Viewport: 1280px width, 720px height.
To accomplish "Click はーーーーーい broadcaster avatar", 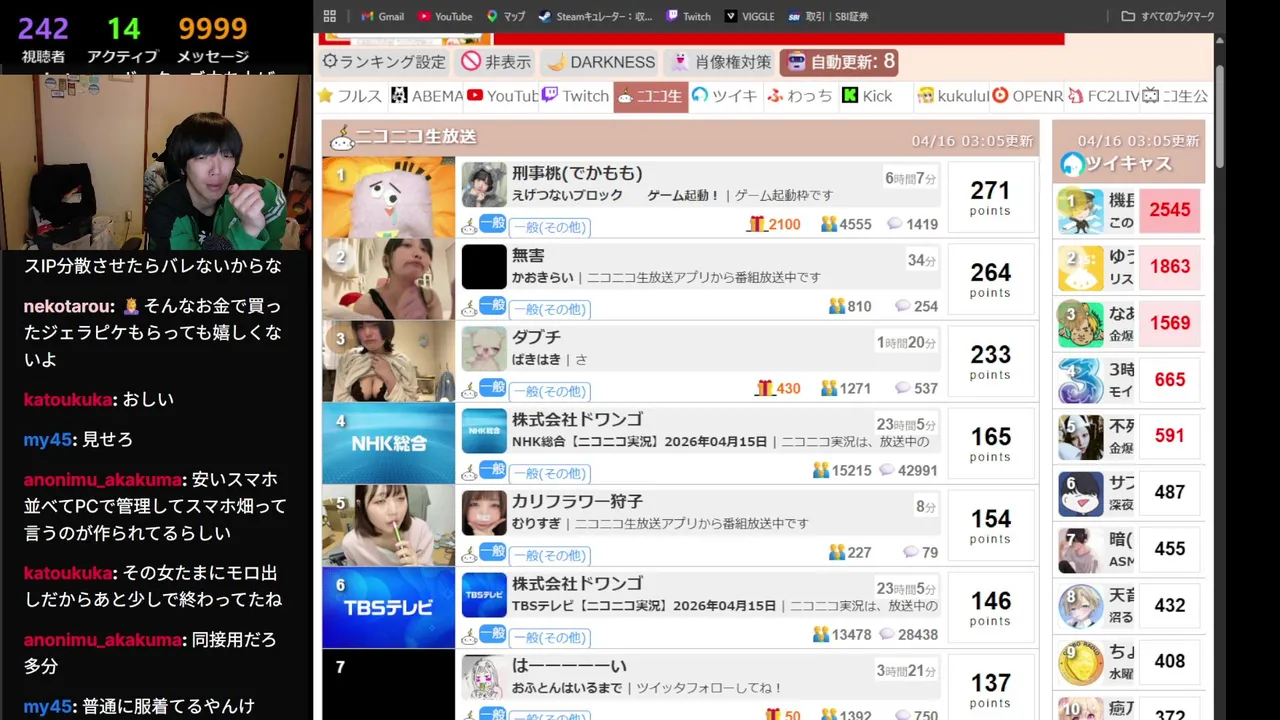I will pyautogui.click(x=484, y=677).
